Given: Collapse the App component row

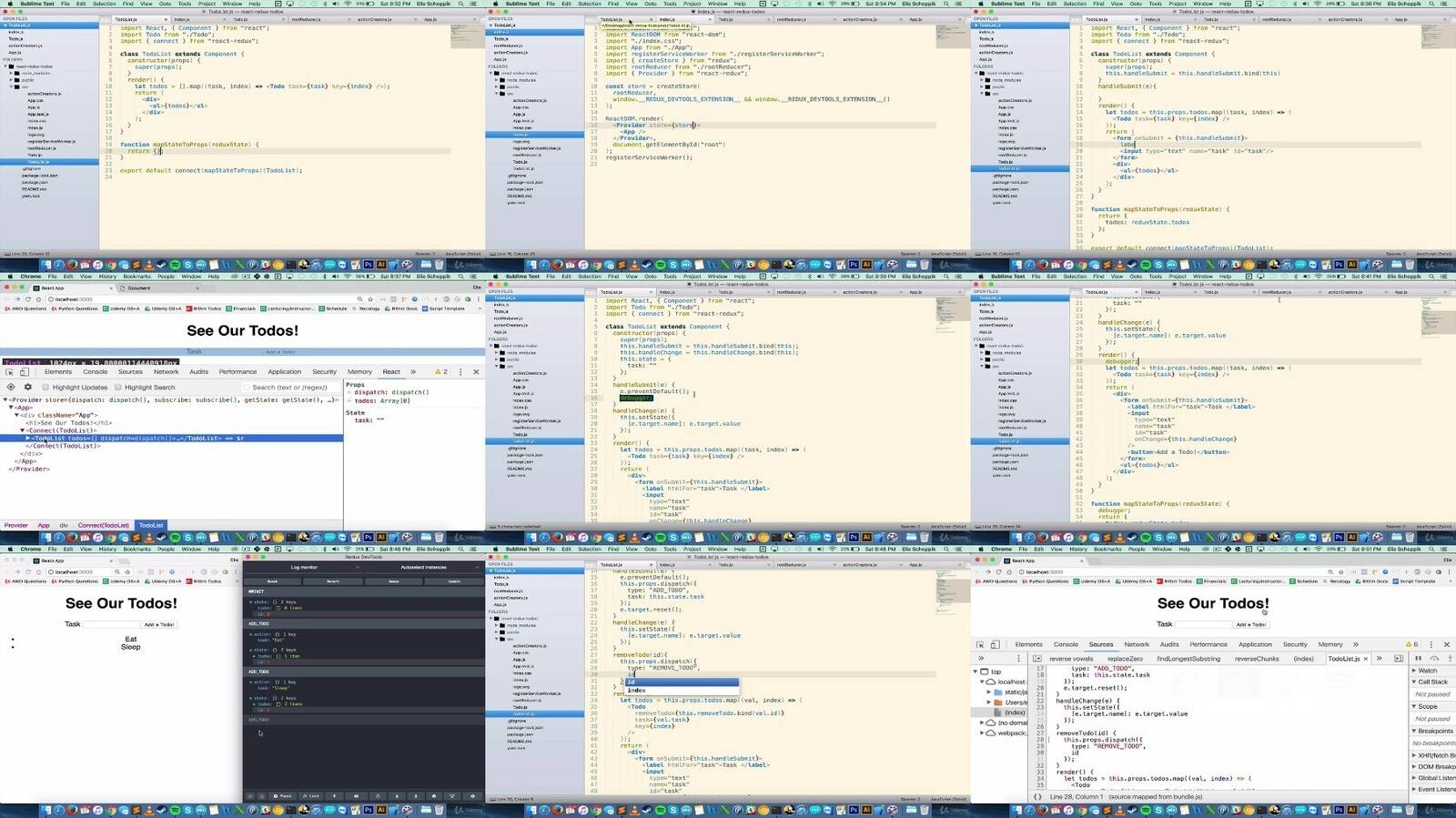Looking at the screenshot, I should click(12, 407).
